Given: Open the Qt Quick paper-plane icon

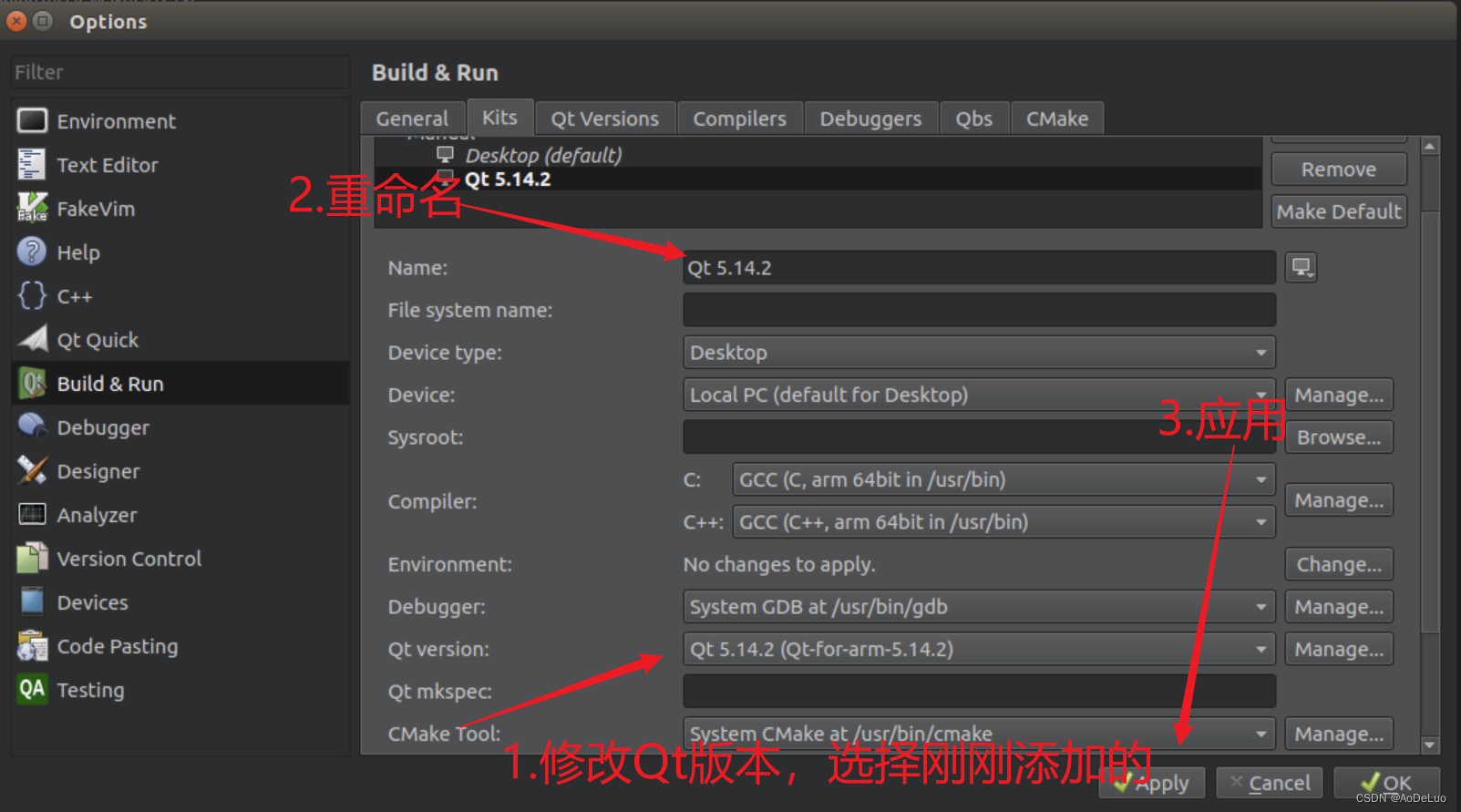Looking at the screenshot, I should tap(33, 339).
